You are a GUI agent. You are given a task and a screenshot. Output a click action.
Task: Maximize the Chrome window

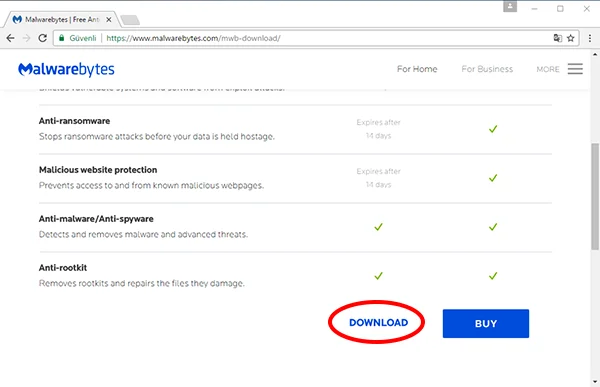tap(560, 8)
